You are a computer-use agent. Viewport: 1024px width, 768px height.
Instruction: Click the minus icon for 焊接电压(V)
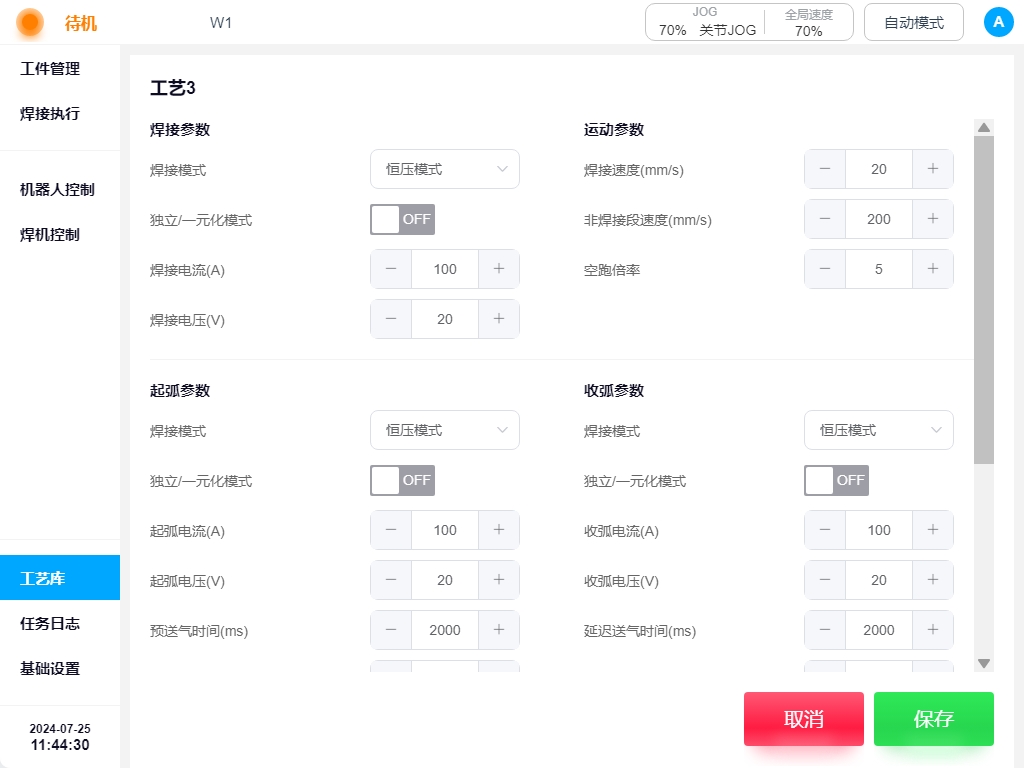click(x=391, y=319)
